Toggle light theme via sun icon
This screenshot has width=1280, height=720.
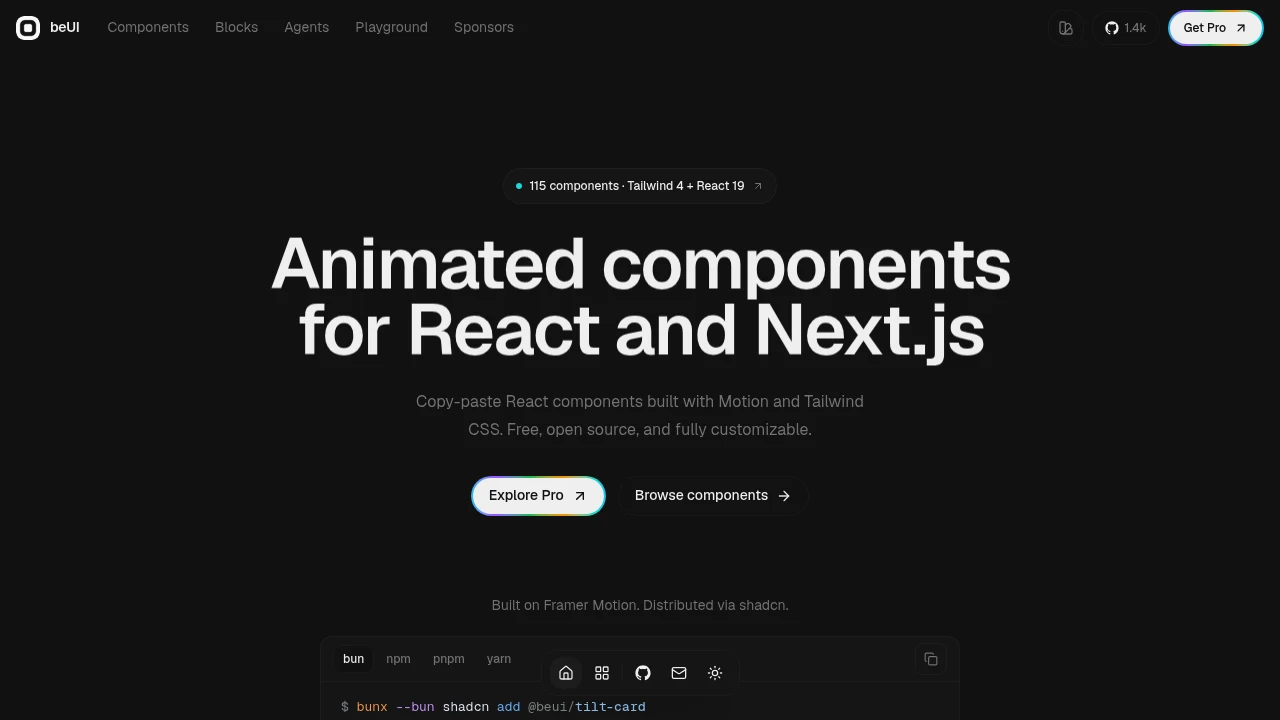[715, 673]
